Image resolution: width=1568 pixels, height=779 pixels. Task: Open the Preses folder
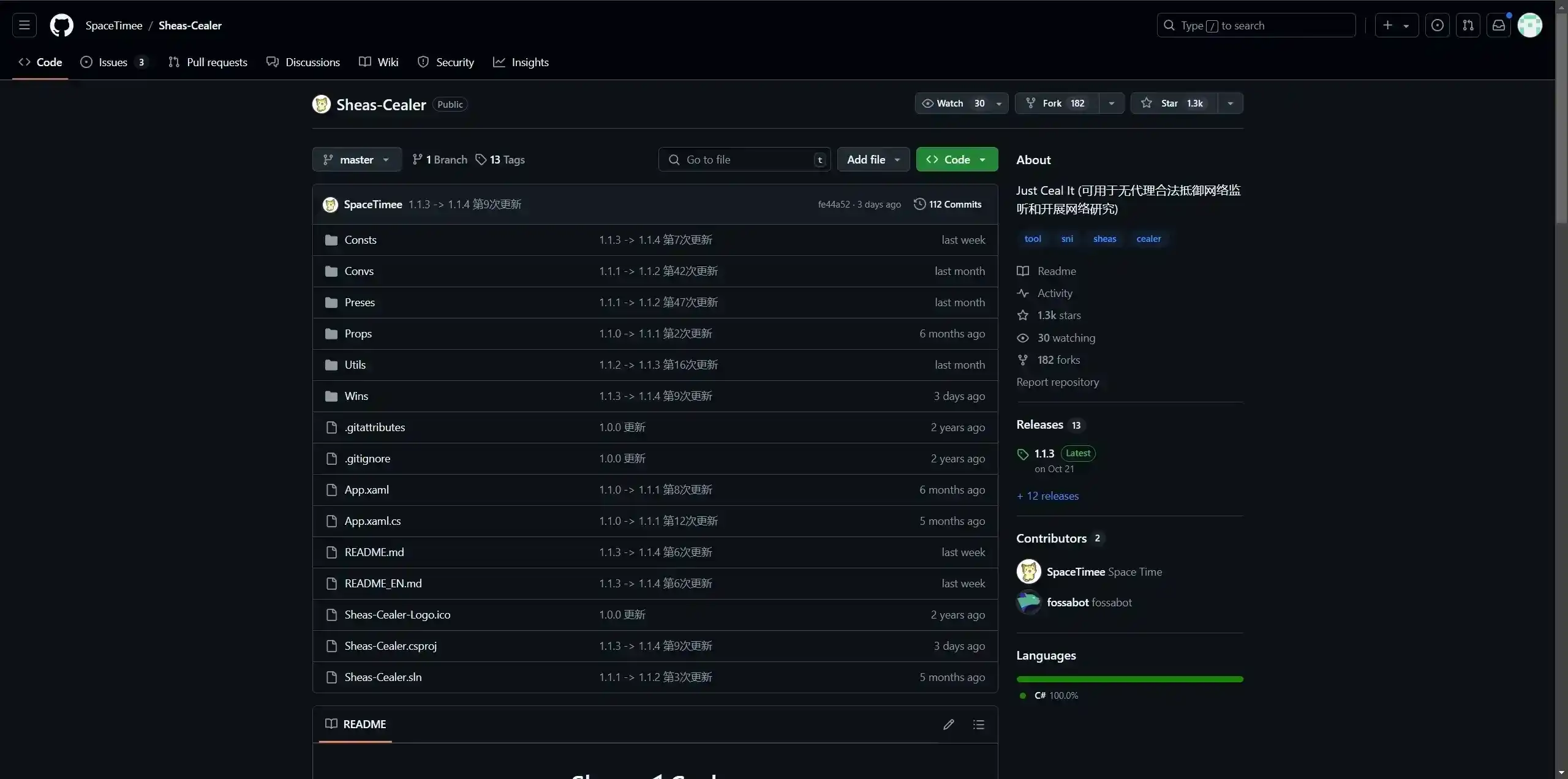360,302
